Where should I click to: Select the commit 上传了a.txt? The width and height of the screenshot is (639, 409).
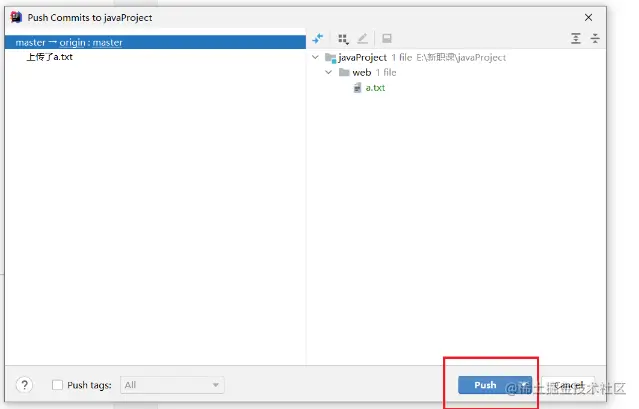[50, 57]
